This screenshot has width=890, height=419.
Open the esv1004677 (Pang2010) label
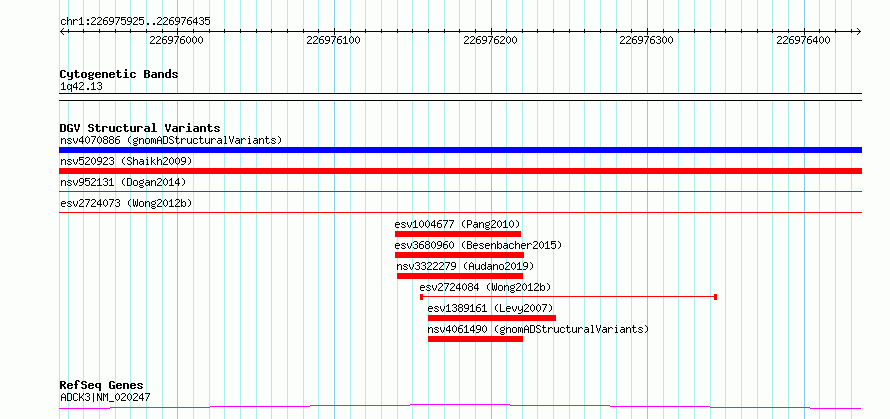pos(457,224)
